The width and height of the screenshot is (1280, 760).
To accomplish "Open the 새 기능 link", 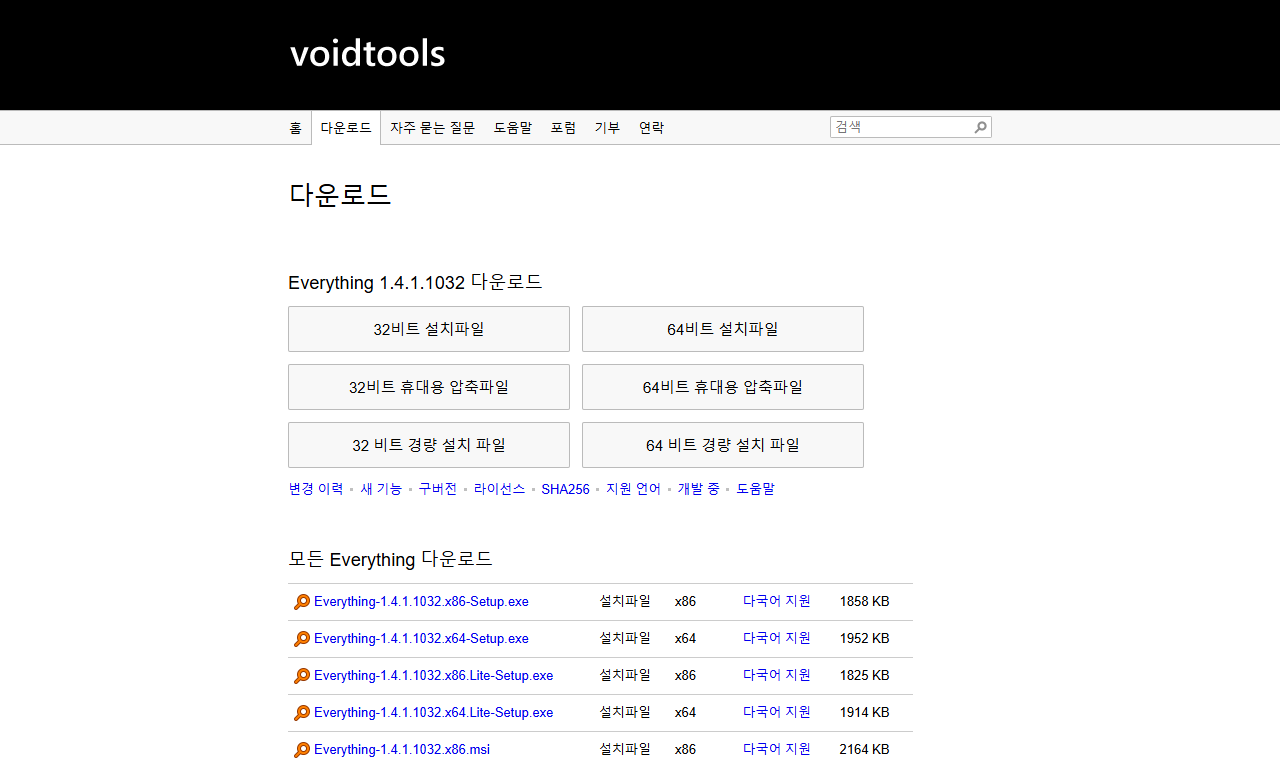I will point(381,489).
